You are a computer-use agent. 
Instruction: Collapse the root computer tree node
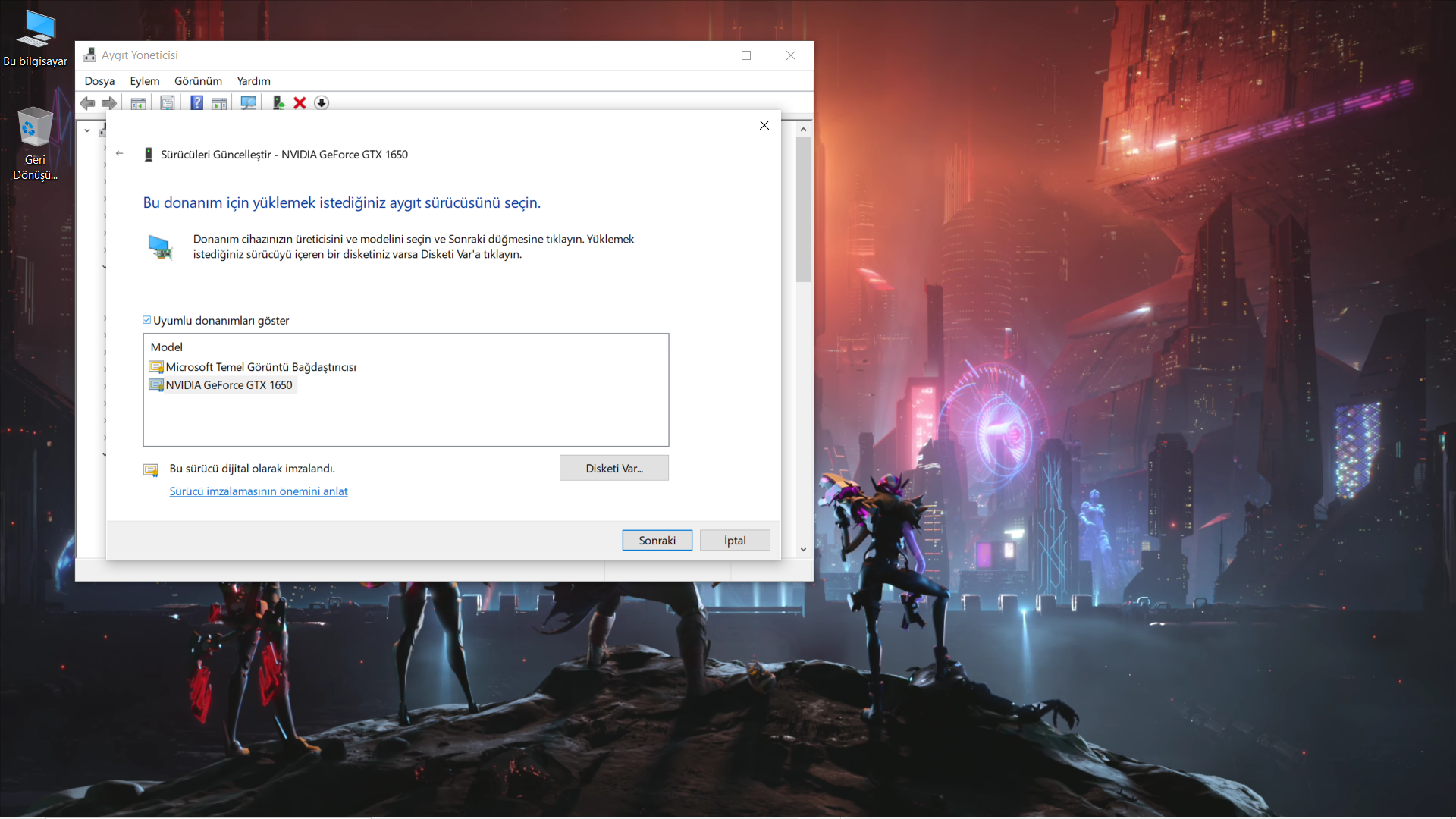87,130
